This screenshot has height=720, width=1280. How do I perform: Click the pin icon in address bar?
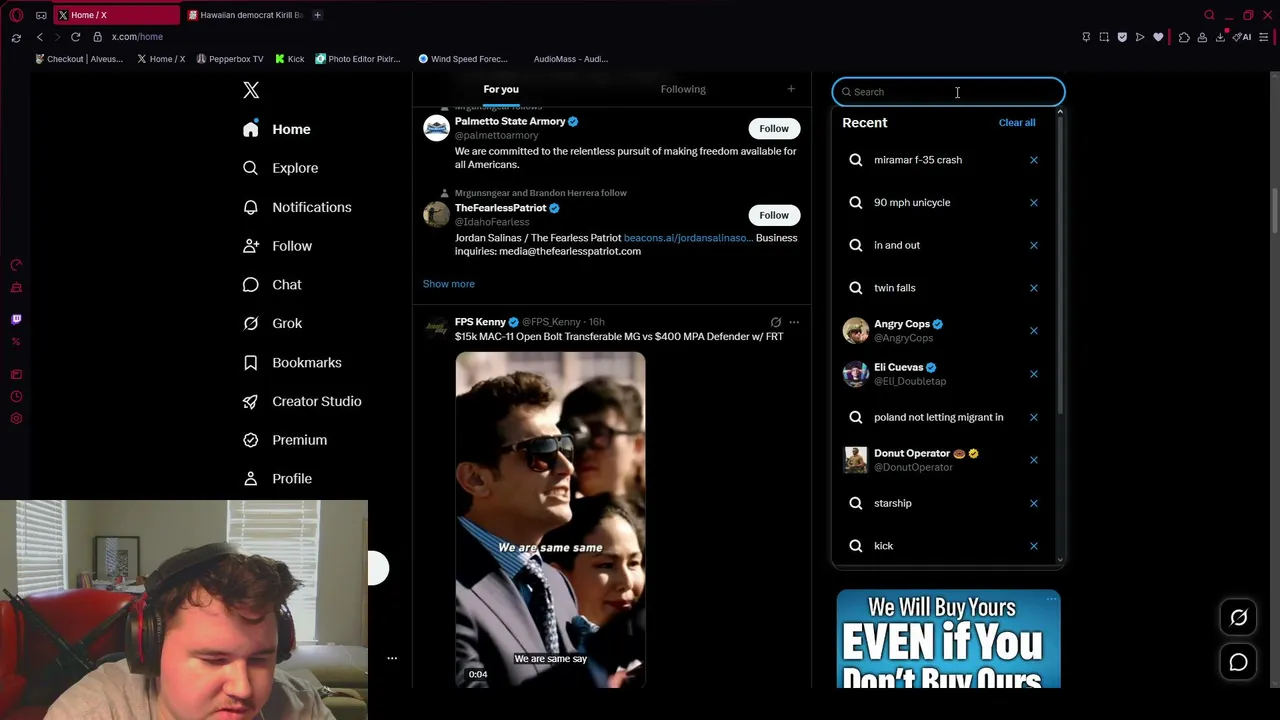click(x=1086, y=37)
